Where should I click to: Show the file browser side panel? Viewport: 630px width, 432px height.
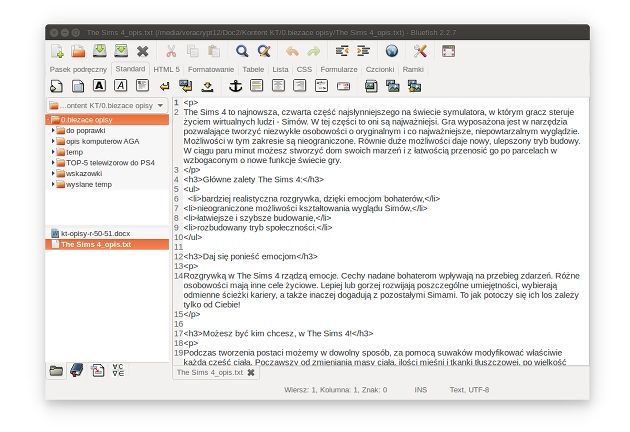(x=56, y=371)
